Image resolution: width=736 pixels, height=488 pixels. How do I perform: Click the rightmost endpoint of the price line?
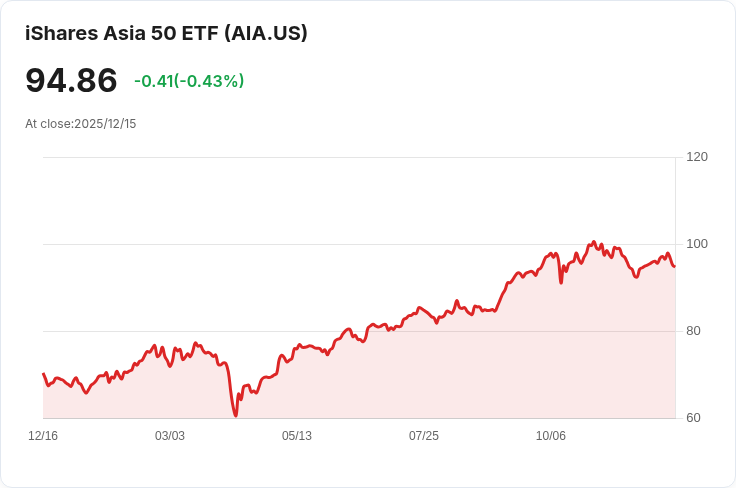coord(675,267)
